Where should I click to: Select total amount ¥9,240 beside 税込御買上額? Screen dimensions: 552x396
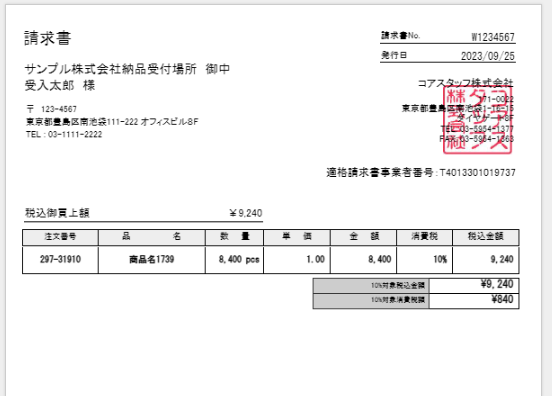click(x=246, y=213)
